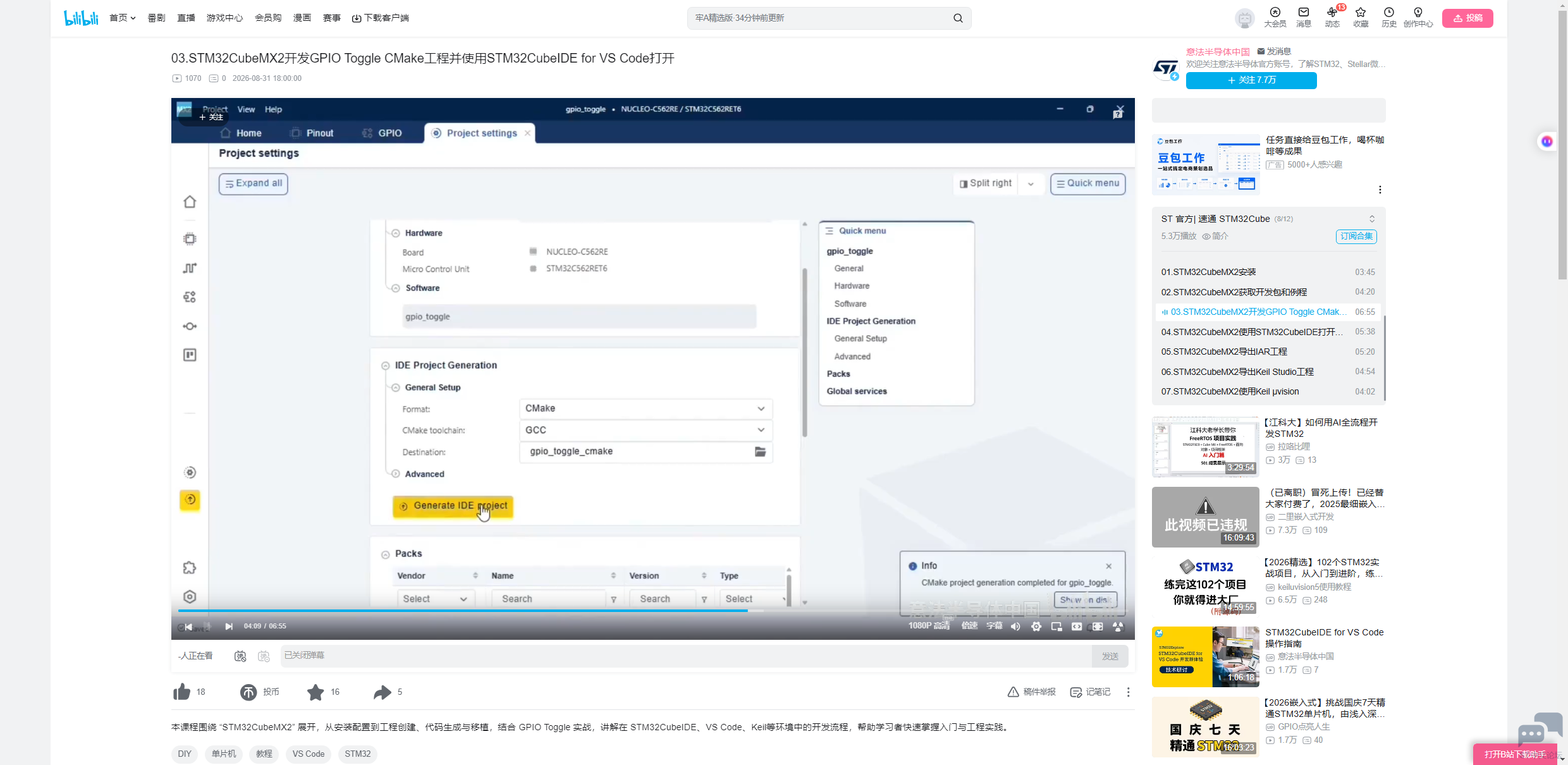This screenshot has width=1568, height=765.
Task: Open more options beside 记笔记
Action: tap(1128, 692)
